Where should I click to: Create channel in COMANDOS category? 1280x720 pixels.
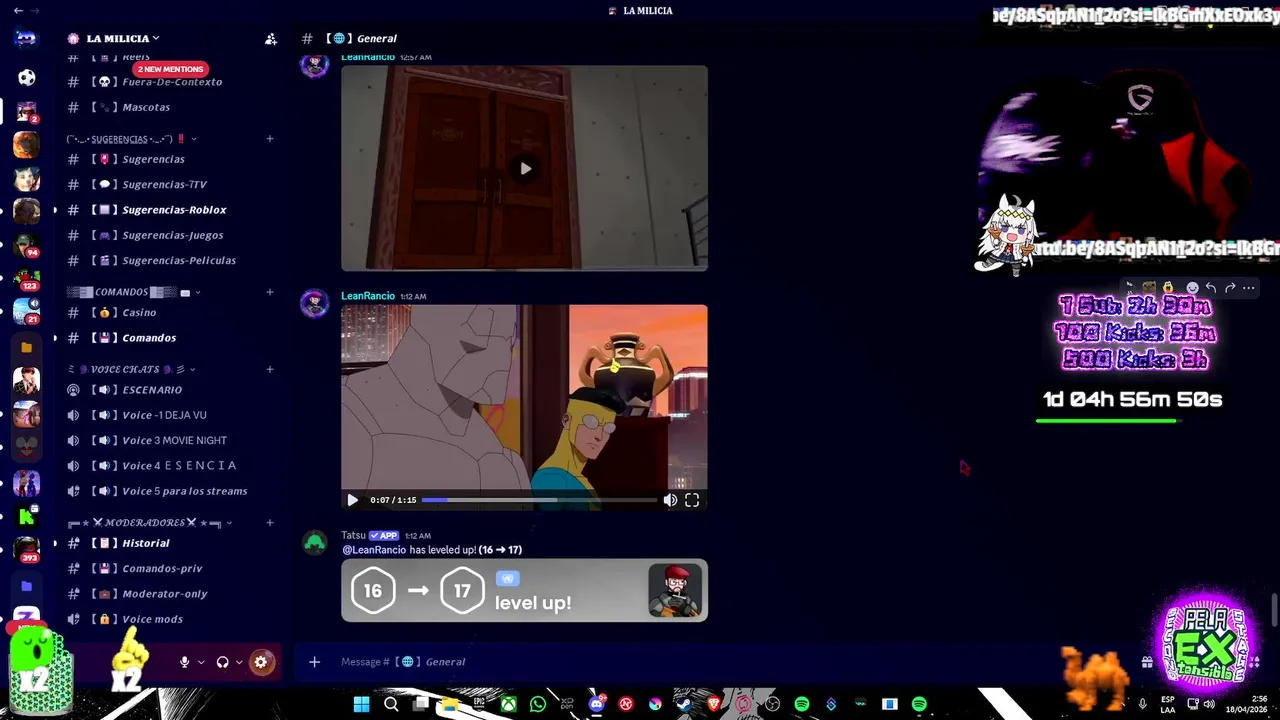click(270, 292)
